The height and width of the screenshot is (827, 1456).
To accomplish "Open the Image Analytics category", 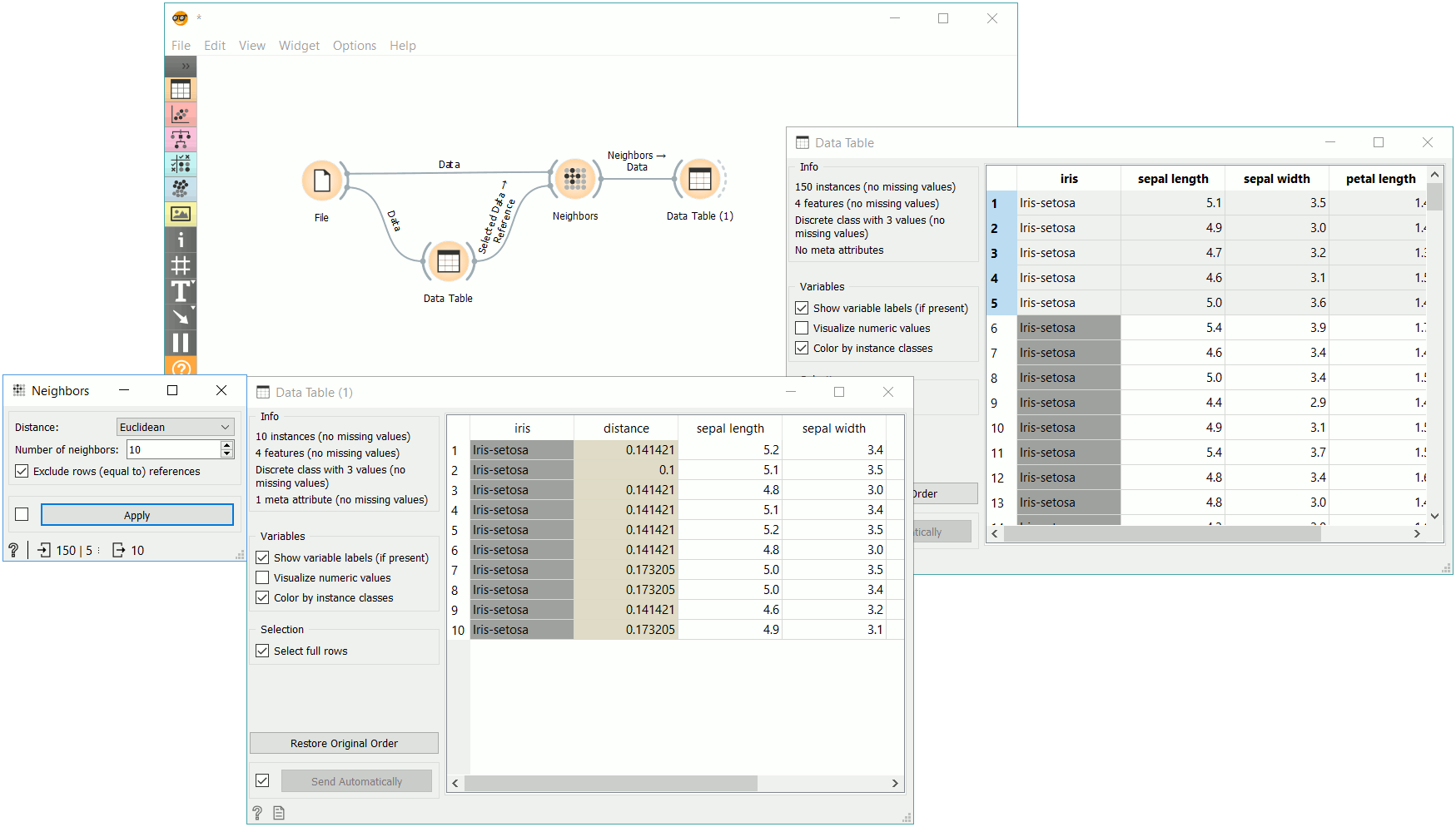I will point(181,214).
